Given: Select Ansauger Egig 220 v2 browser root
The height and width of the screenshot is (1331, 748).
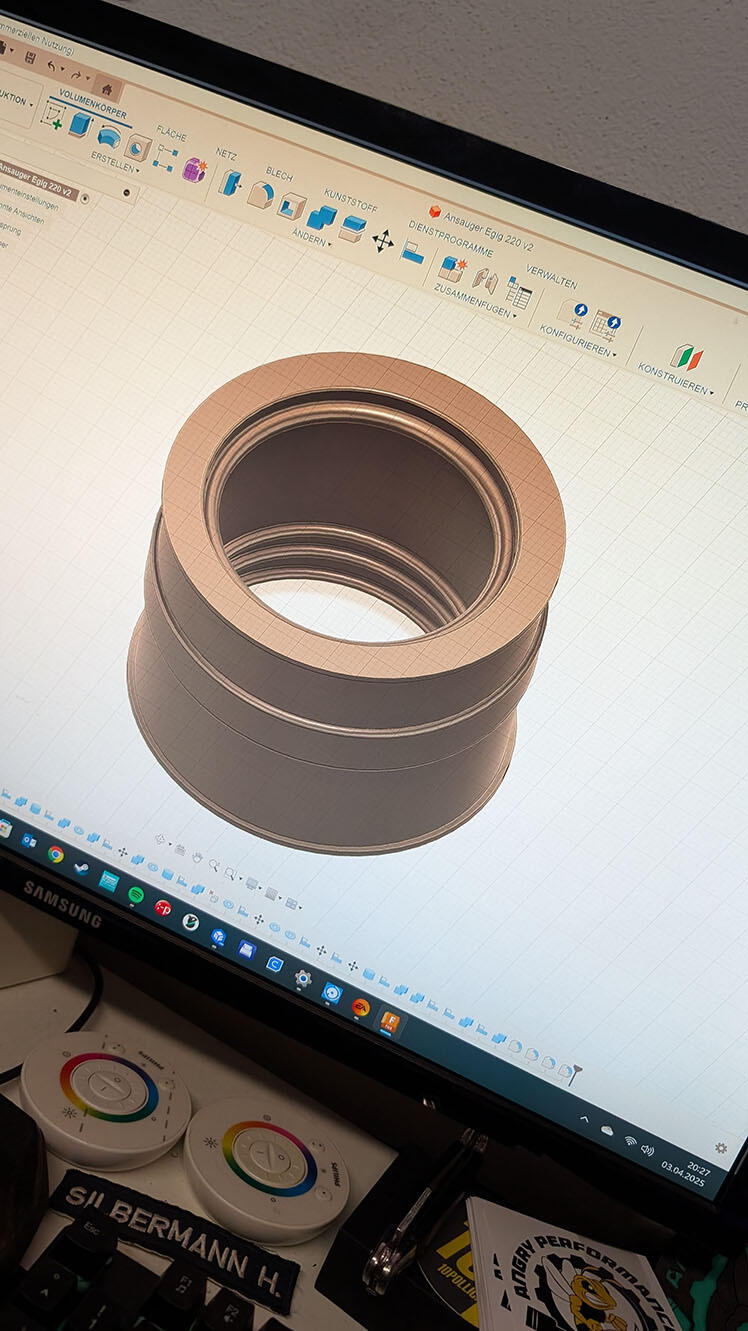Looking at the screenshot, I should point(37,178).
